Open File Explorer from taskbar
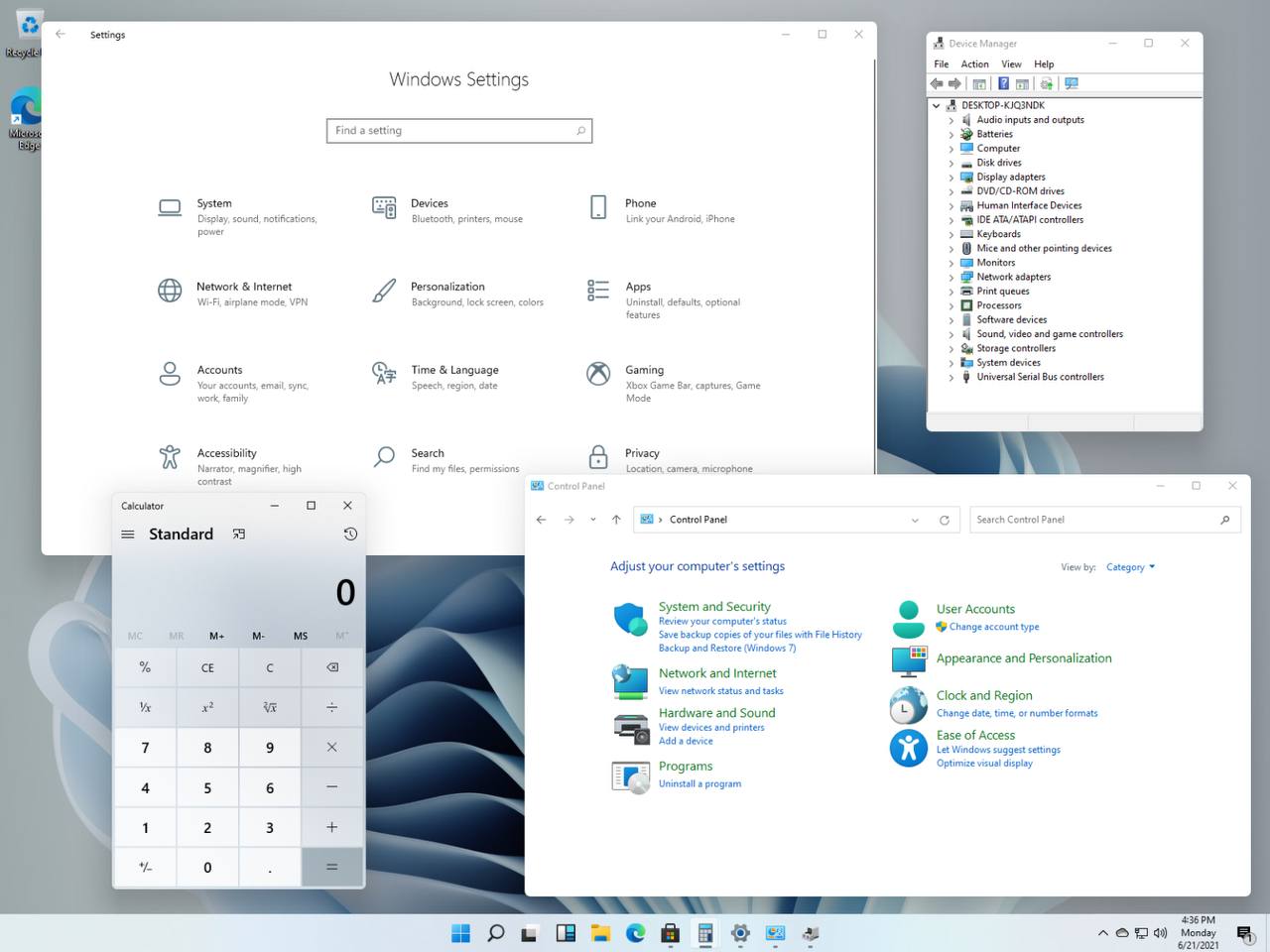Image resolution: width=1270 pixels, height=952 pixels. pos(600,933)
